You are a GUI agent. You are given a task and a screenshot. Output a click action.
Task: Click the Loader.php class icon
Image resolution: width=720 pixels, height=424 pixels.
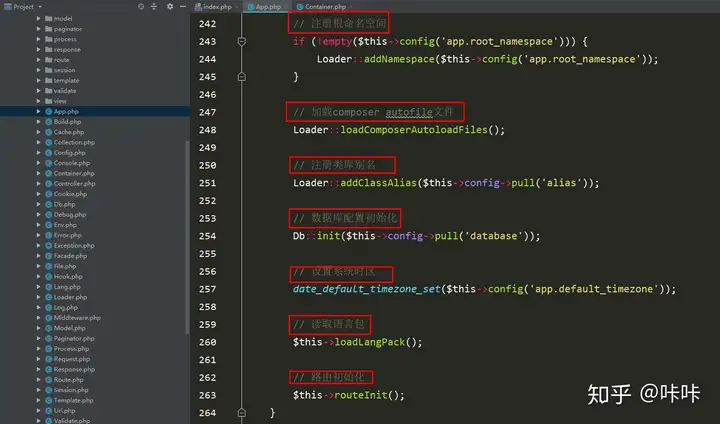pyautogui.click(x=49, y=297)
